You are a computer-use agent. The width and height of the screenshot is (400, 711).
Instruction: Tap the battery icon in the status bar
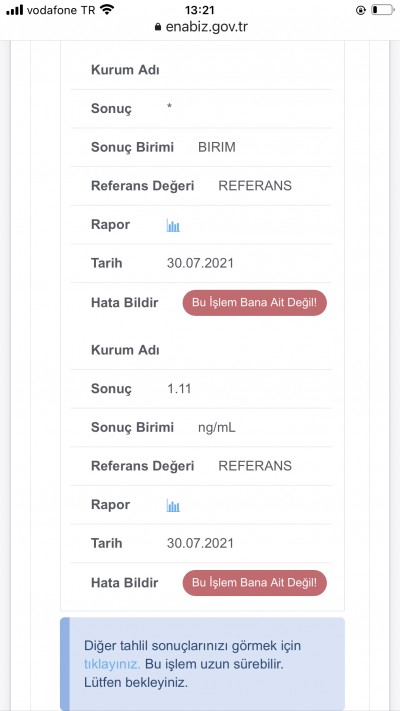(382, 10)
